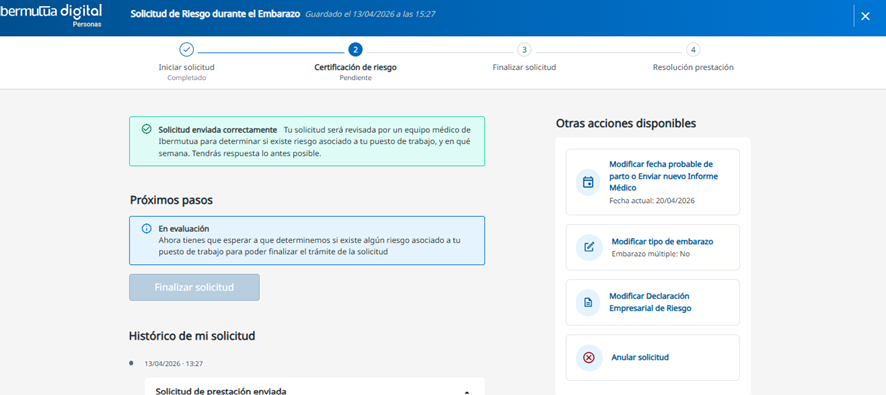886x395 pixels.
Task: Select step 4 circle Resolución prestación
Action: click(x=693, y=50)
